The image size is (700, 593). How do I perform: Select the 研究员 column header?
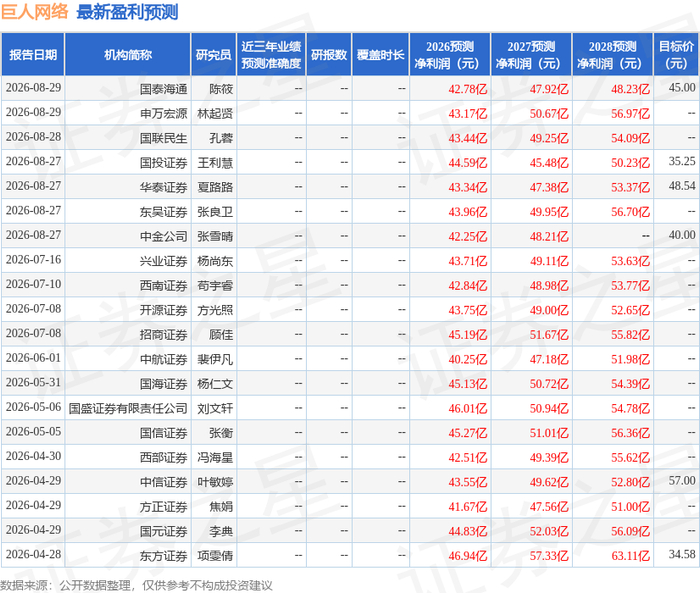[213, 55]
